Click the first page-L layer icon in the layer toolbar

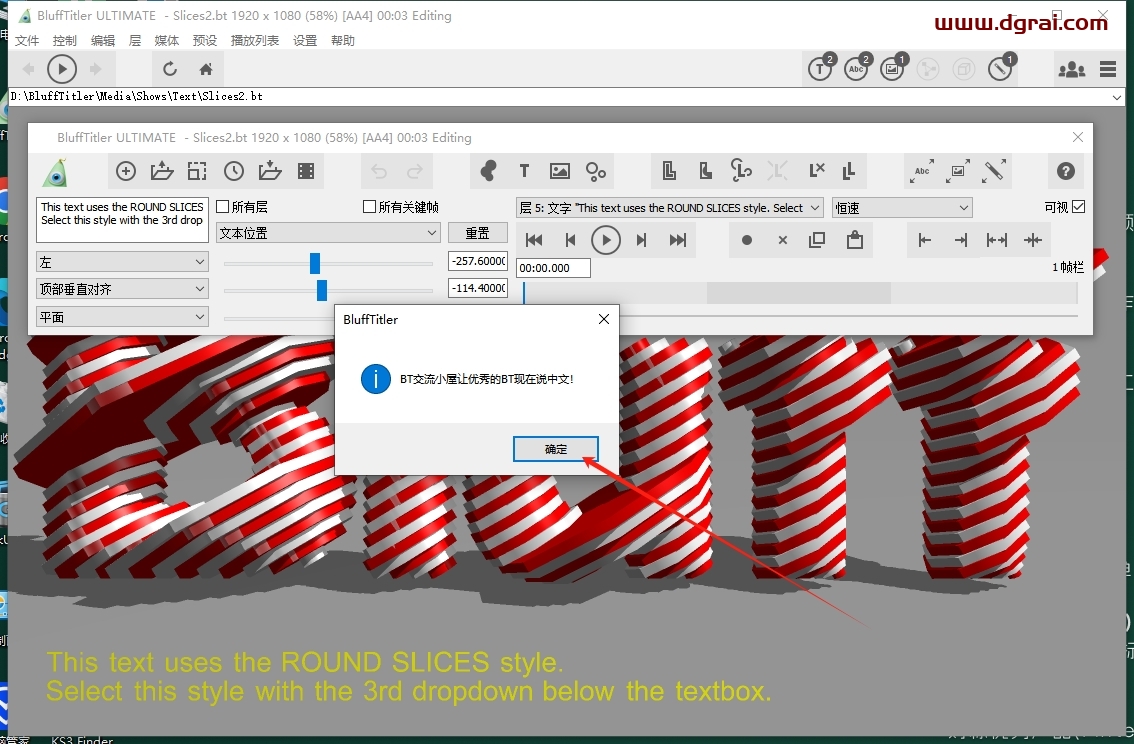pos(669,171)
